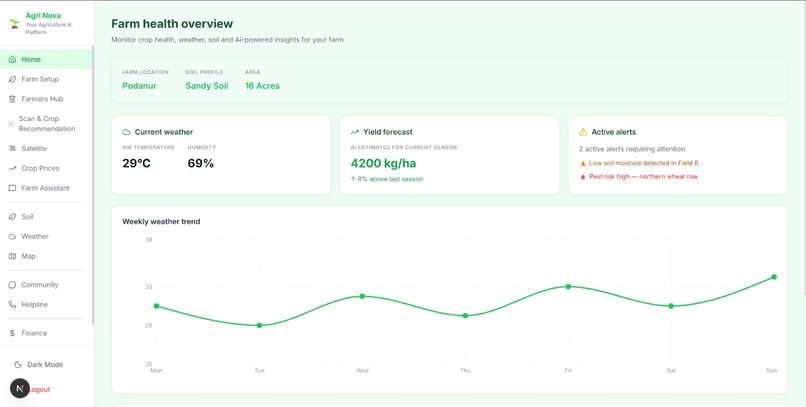
Task: Click Low soil moisture detected in Field B
Action: [x=644, y=163]
